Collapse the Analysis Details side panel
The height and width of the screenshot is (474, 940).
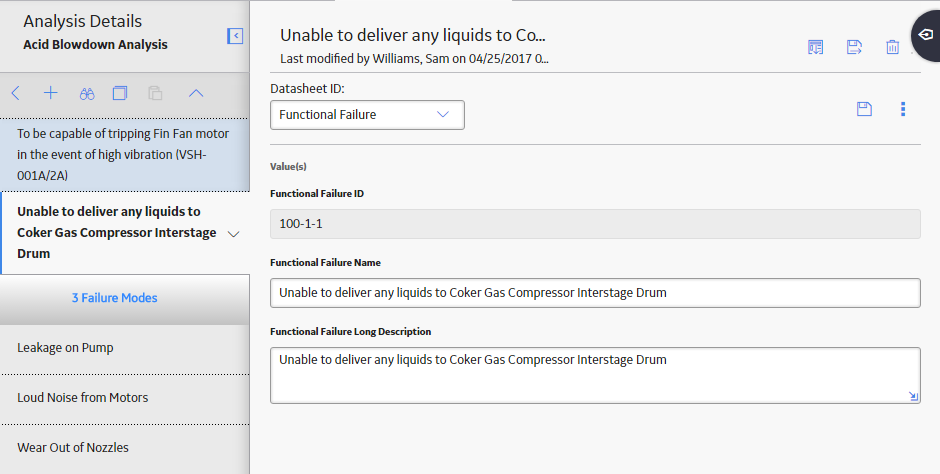[235, 36]
